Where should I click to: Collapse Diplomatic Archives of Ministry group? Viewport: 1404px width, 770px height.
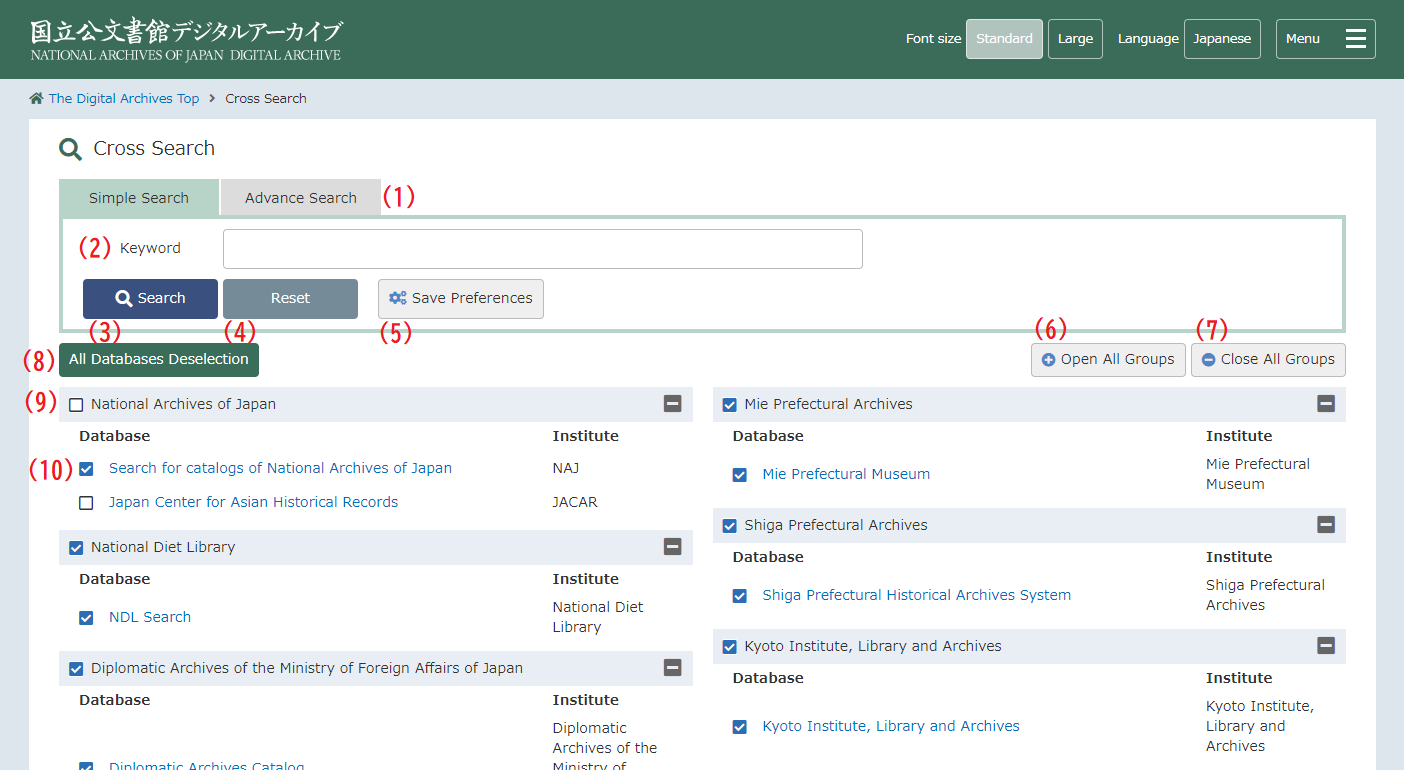673,668
